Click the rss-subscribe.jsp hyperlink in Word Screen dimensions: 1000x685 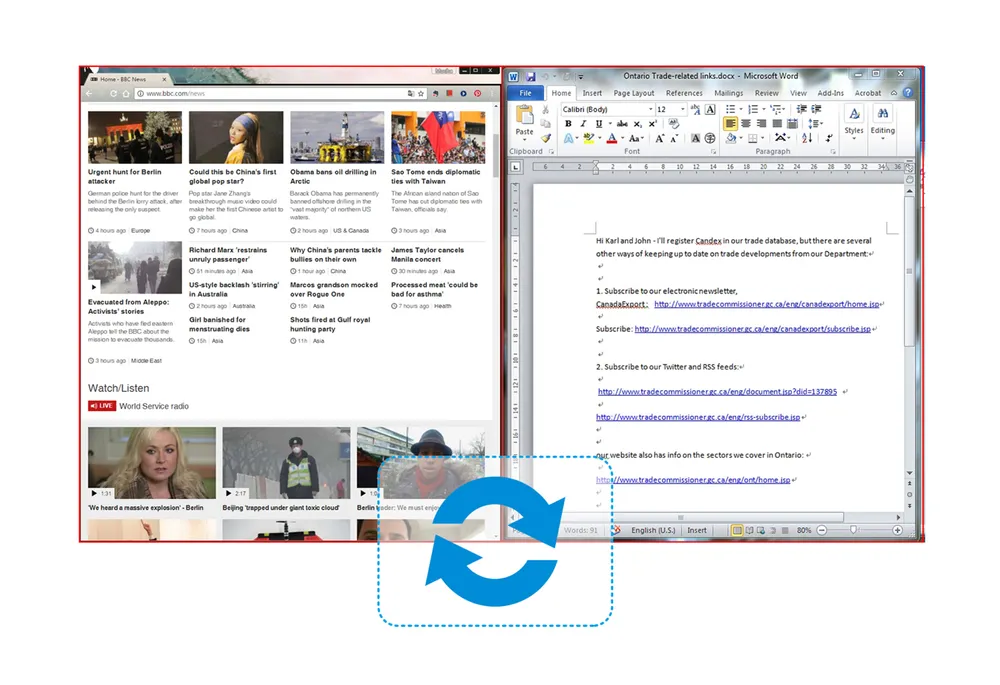698,417
